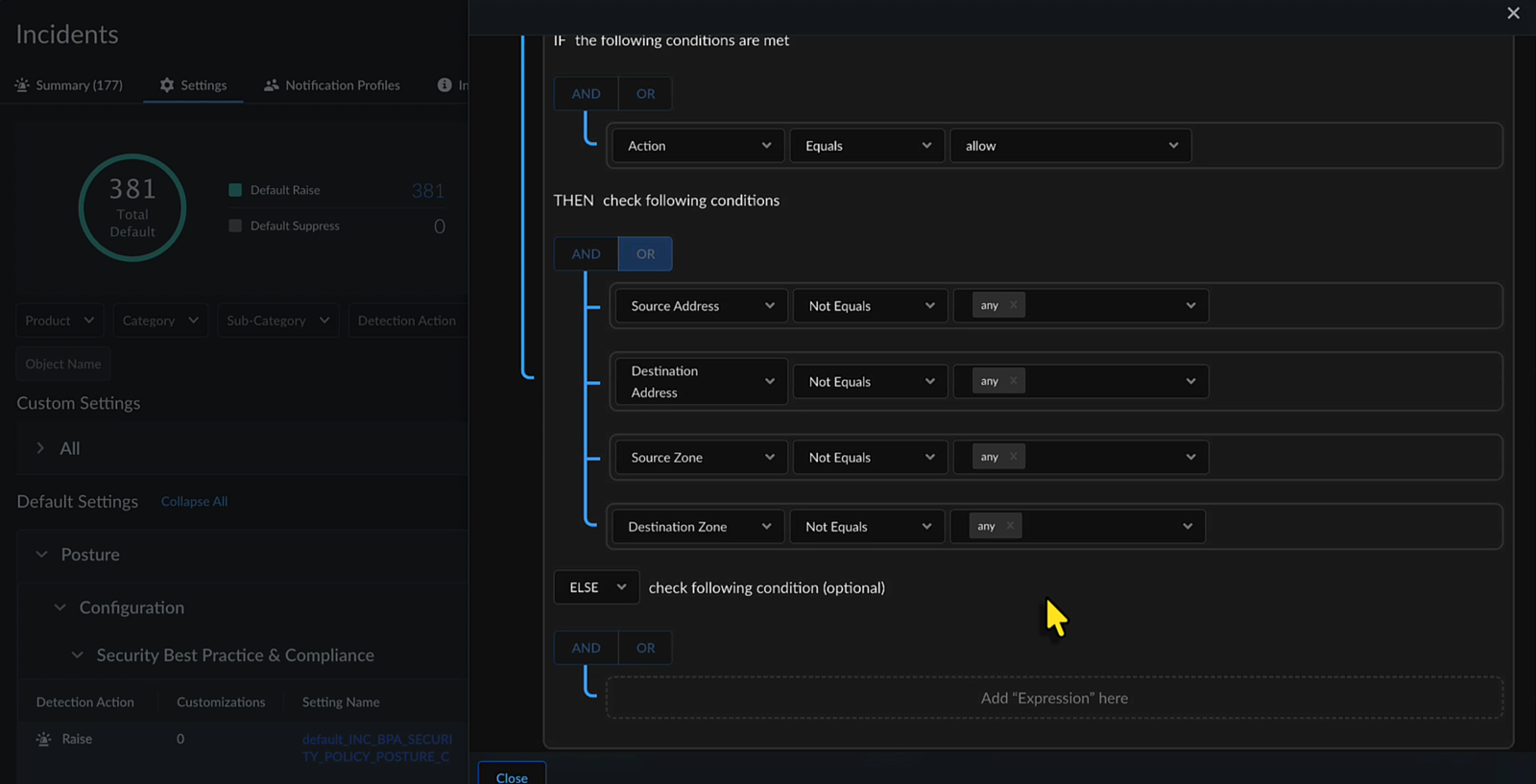
Task: Click the Collapse All link
Action: (194, 502)
